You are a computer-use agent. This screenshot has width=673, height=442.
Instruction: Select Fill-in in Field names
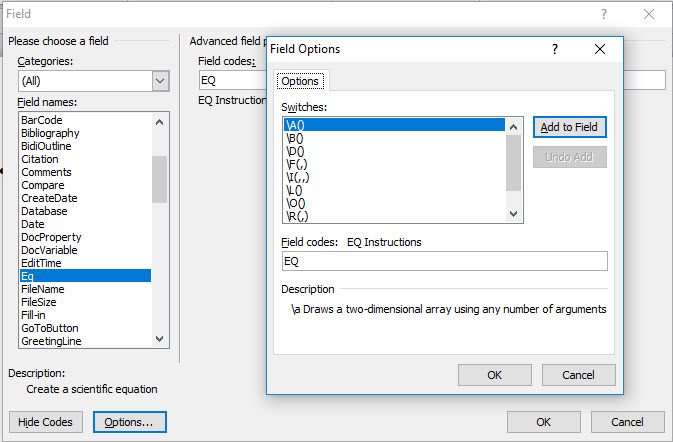click(x=86, y=315)
